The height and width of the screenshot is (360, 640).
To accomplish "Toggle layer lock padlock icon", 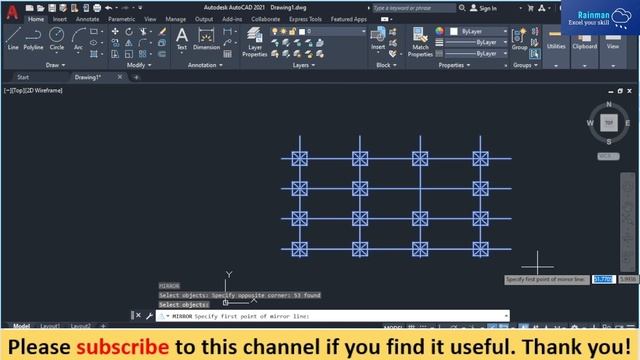I will [292, 31].
